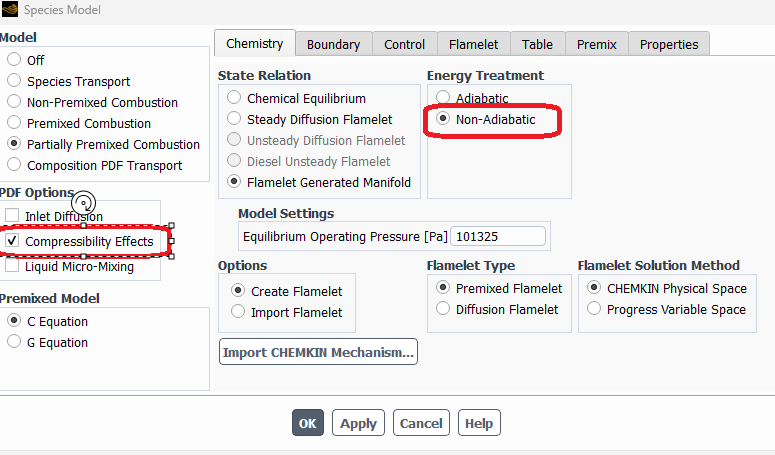Click the Species Model window icon
Viewport: 775px width, 455px height.
[9, 9]
